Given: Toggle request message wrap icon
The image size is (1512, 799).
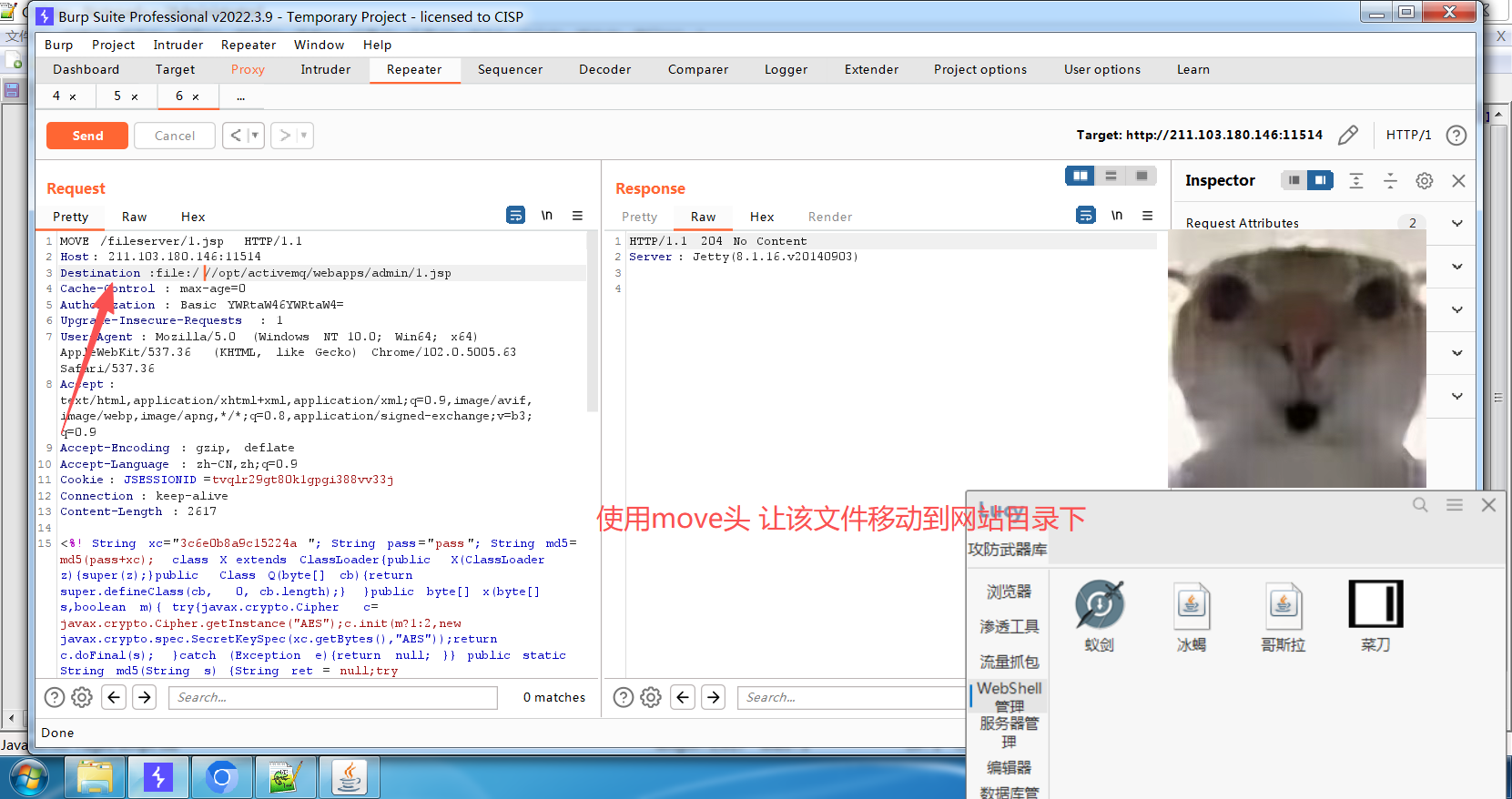Looking at the screenshot, I should pyautogui.click(x=515, y=216).
